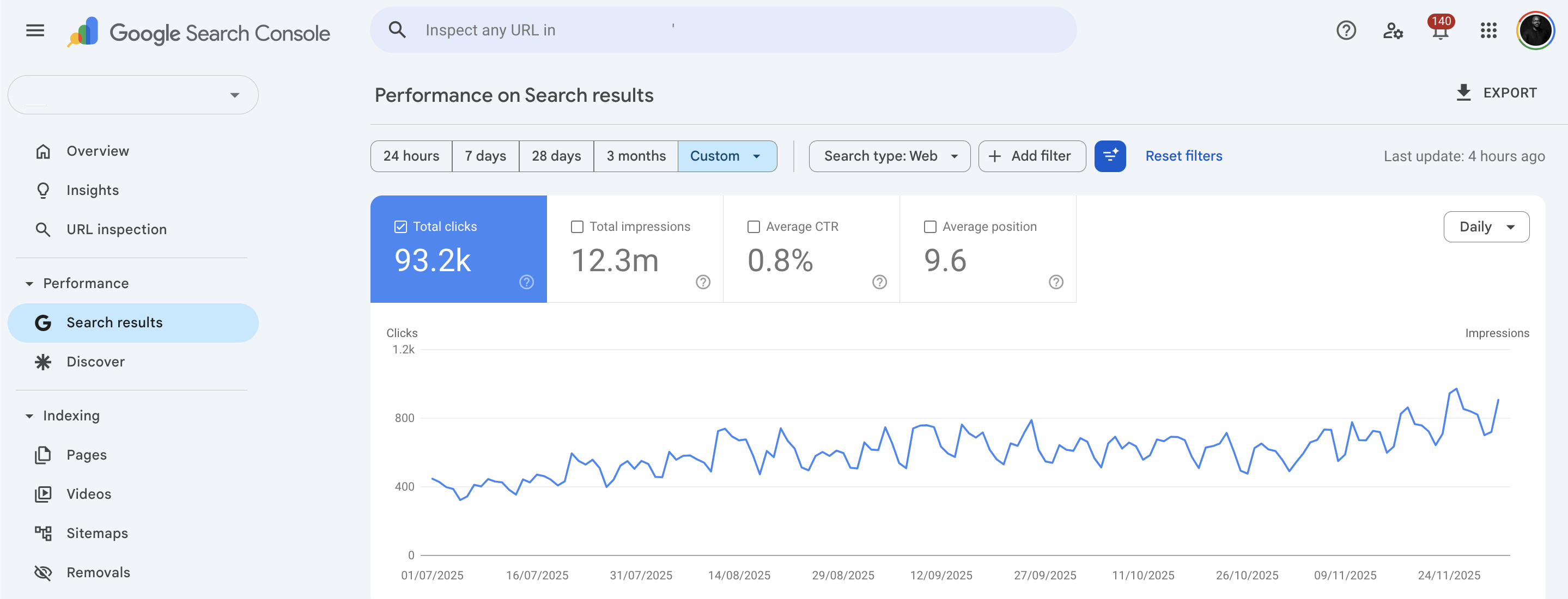Open the property selector dropdown

tap(133, 94)
